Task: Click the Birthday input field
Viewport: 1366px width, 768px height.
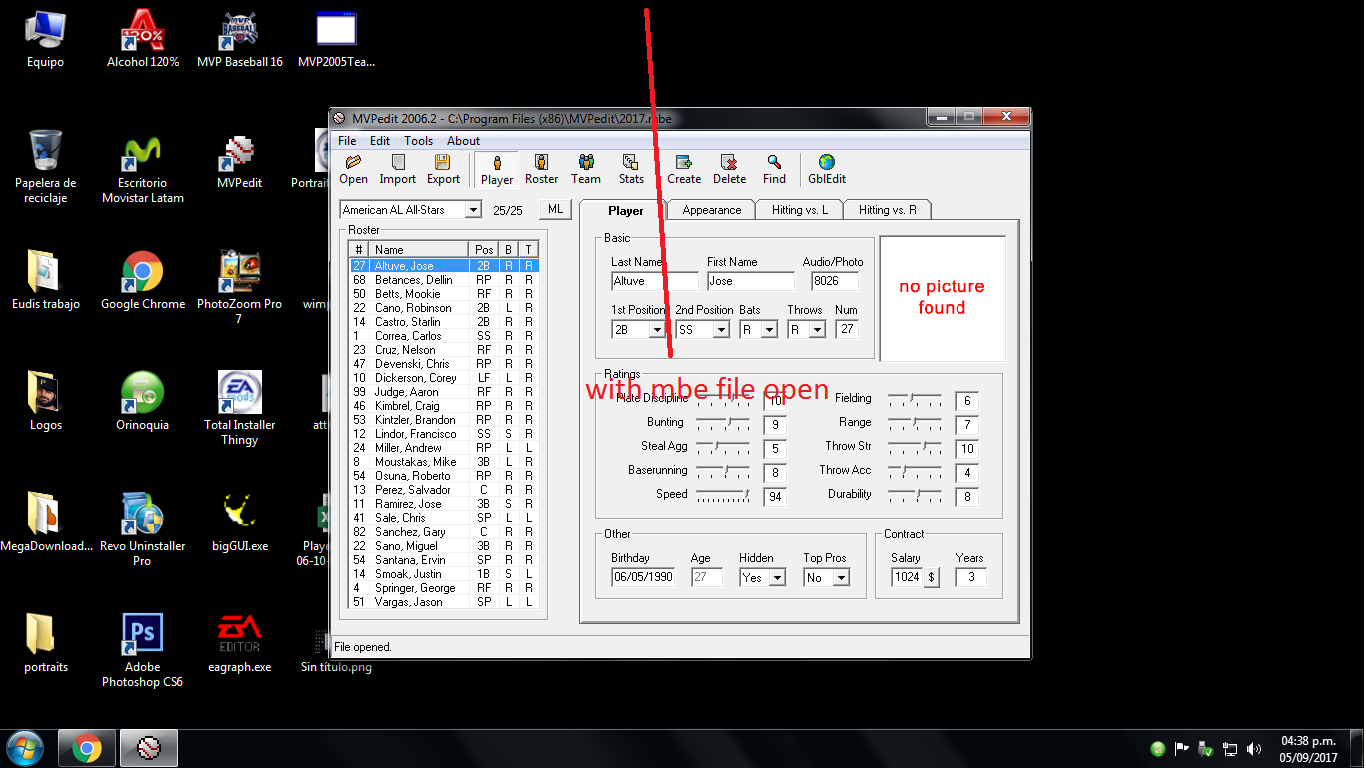Action: (x=643, y=577)
